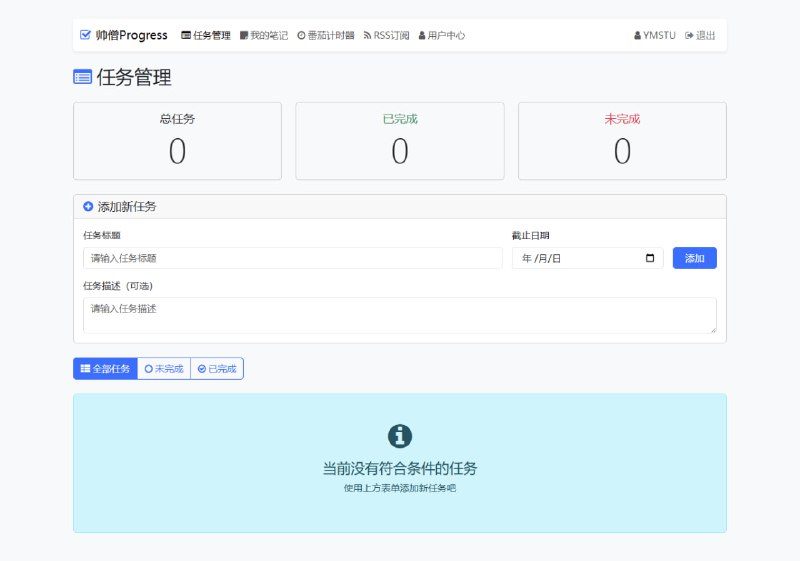The width and height of the screenshot is (800, 561).
Task: Click 退出 to log out
Action: [x=700, y=35]
